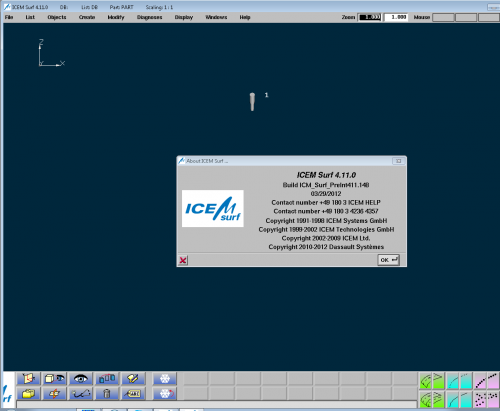The width and height of the screenshot is (500, 411).
Task: Open the Create dropdown menu
Action: point(87,17)
